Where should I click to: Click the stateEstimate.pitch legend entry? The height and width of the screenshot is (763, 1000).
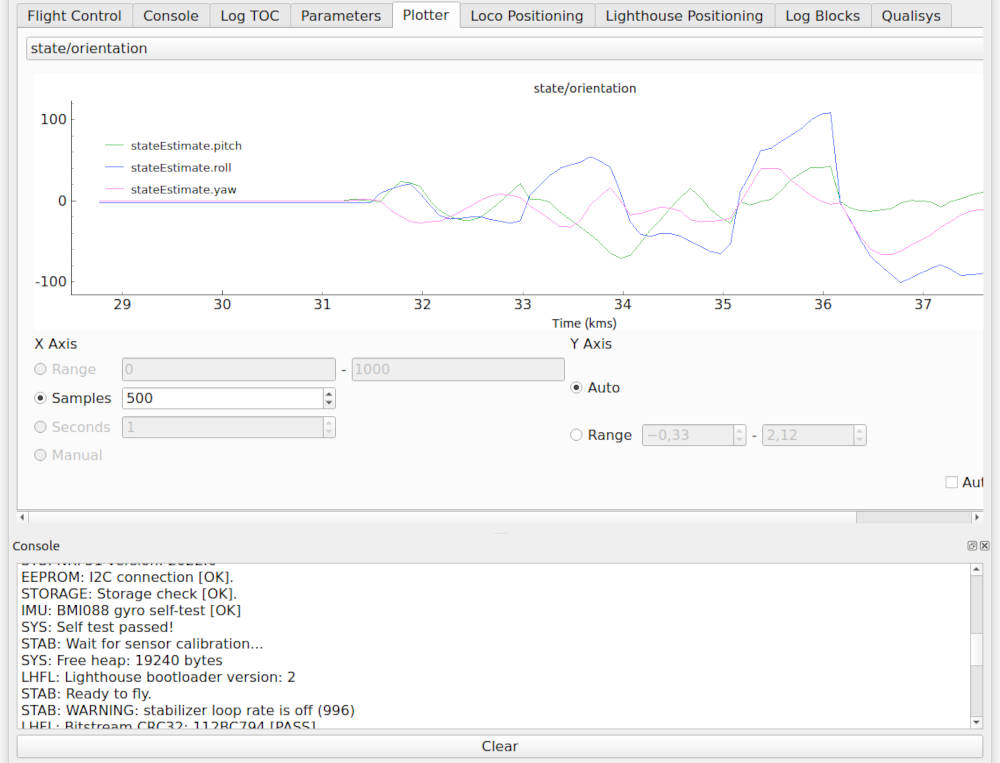[174, 145]
